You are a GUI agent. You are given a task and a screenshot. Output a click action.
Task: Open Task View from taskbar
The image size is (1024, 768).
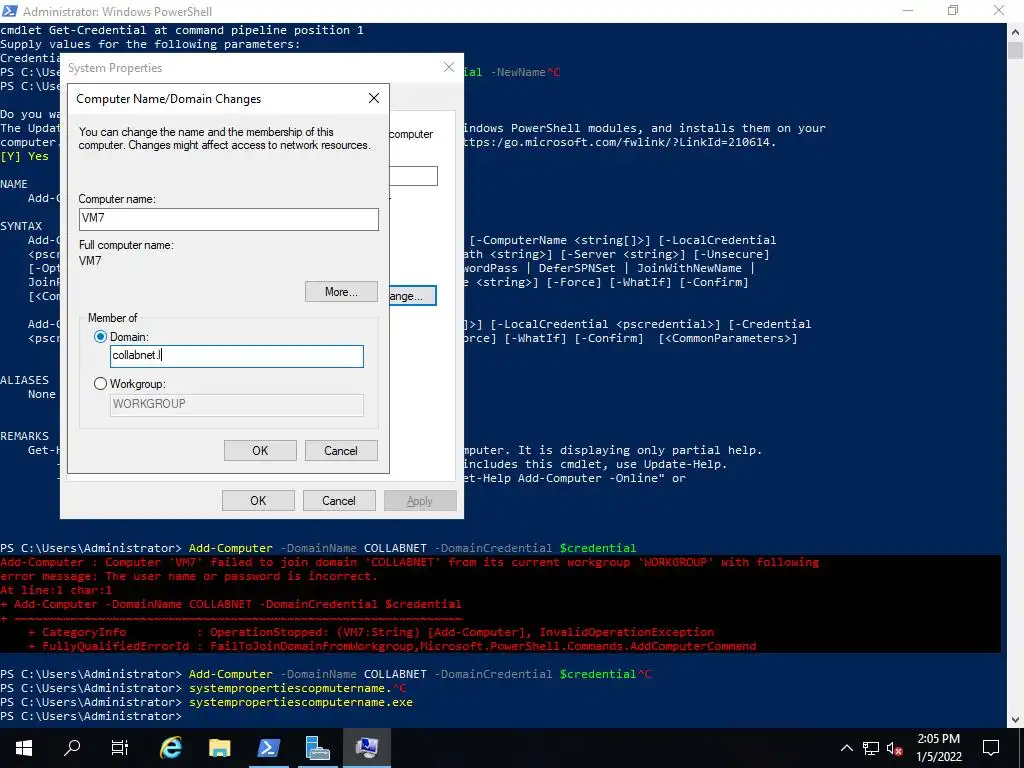[x=120, y=748]
